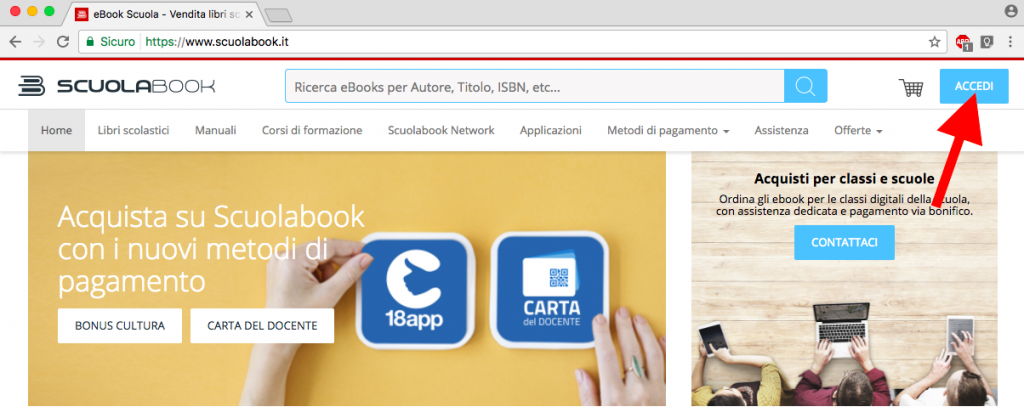Expand Metodi di pagamento dropdown
This screenshot has height=418, width=1024.
667,131
